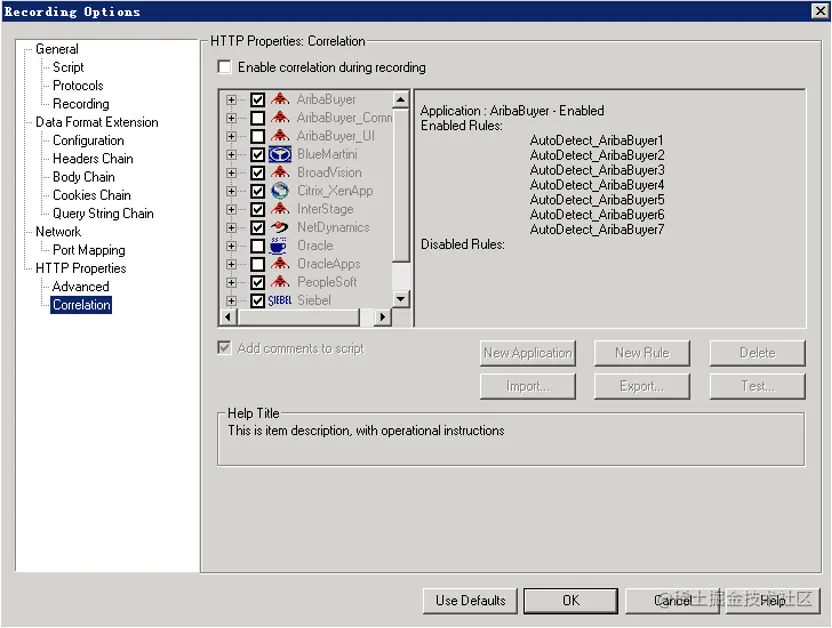The image size is (832, 628).
Task: Expand the Siebel tree node
Action: (231, 301)
